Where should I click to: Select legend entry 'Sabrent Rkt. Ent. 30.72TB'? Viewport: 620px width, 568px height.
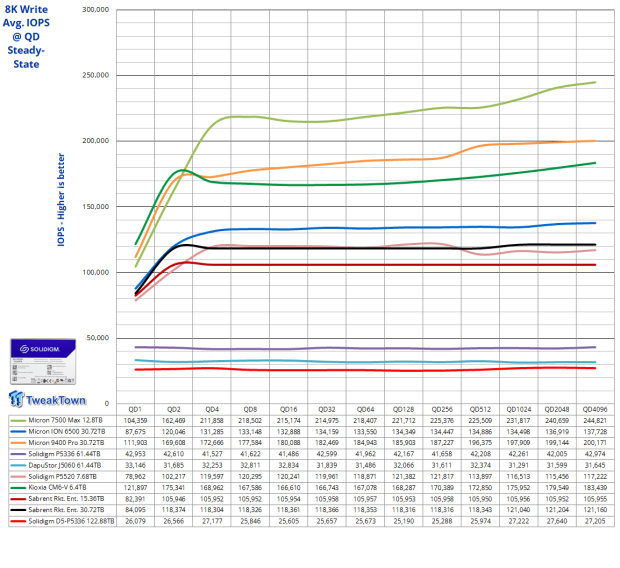point(66,510)
